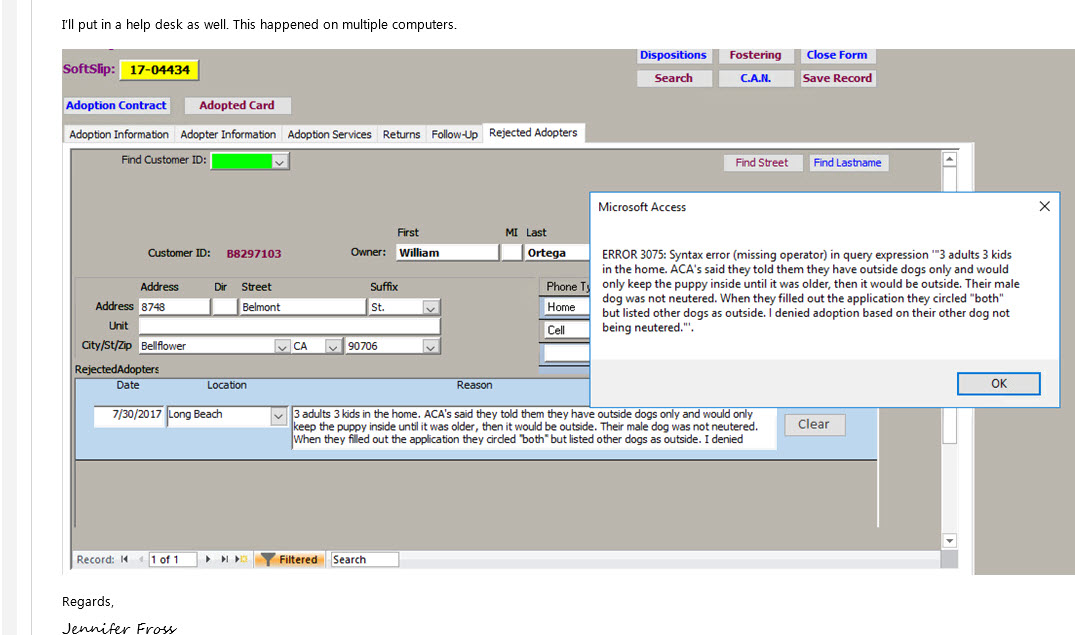Open the Find Customer ID lookup

[279, 160]
